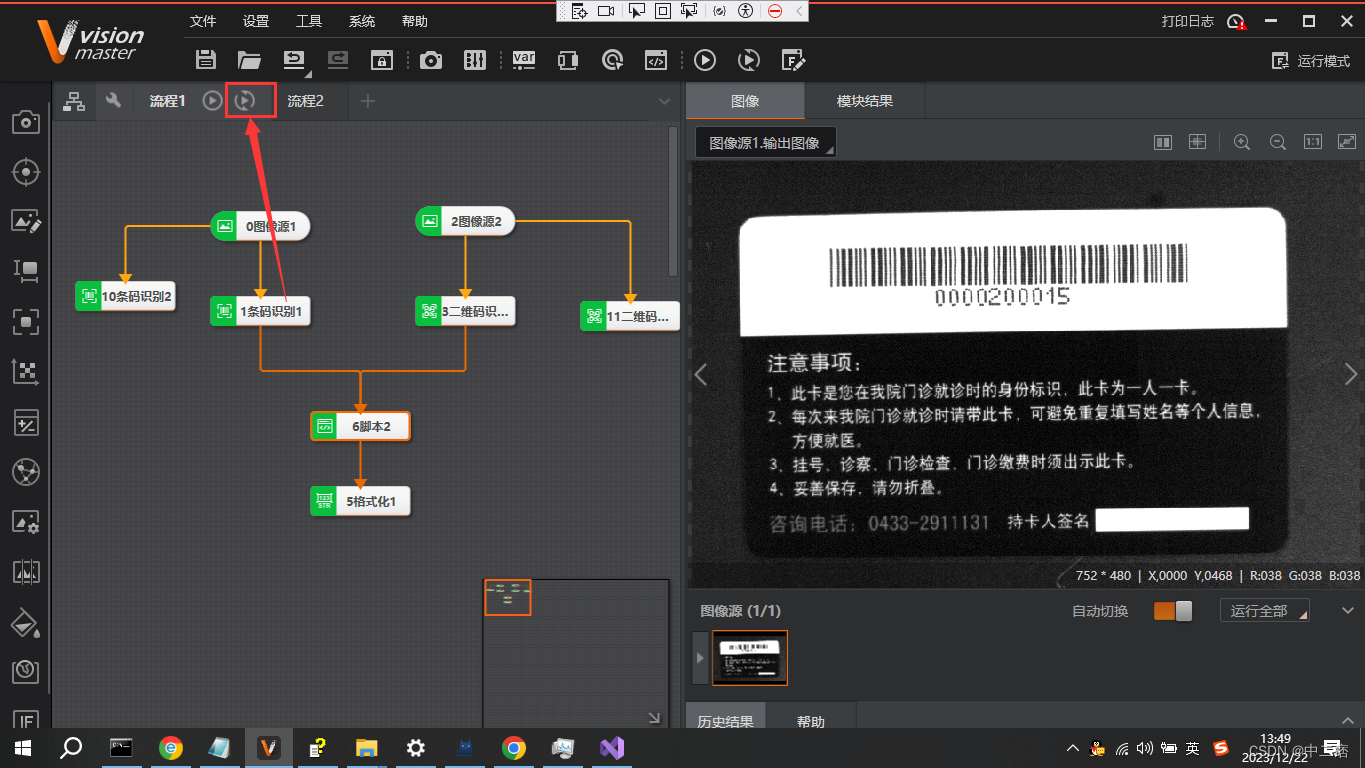Start continuous execution of 流程1

(x=245, y=100)
